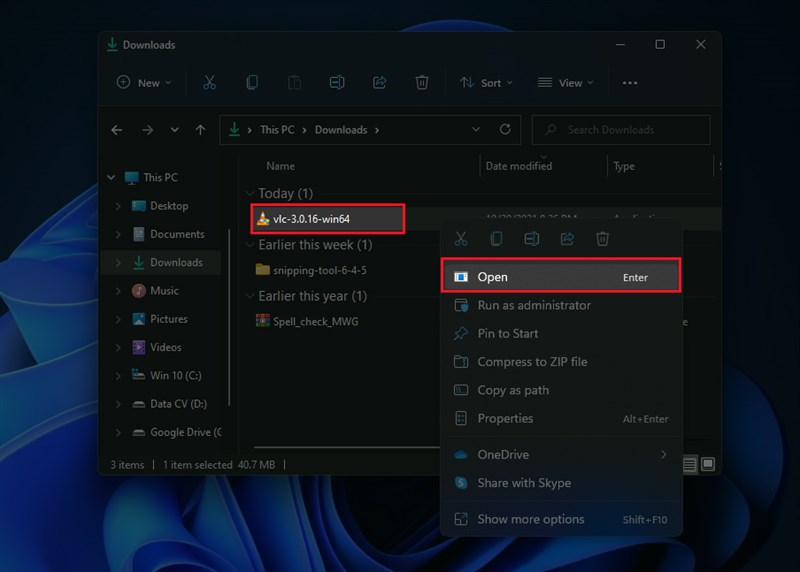This screenshot has height=572, width=800.
Task: Switch to the large thumbnails view in the status bar
Action: pyautogui.click(x=708, y=464)
